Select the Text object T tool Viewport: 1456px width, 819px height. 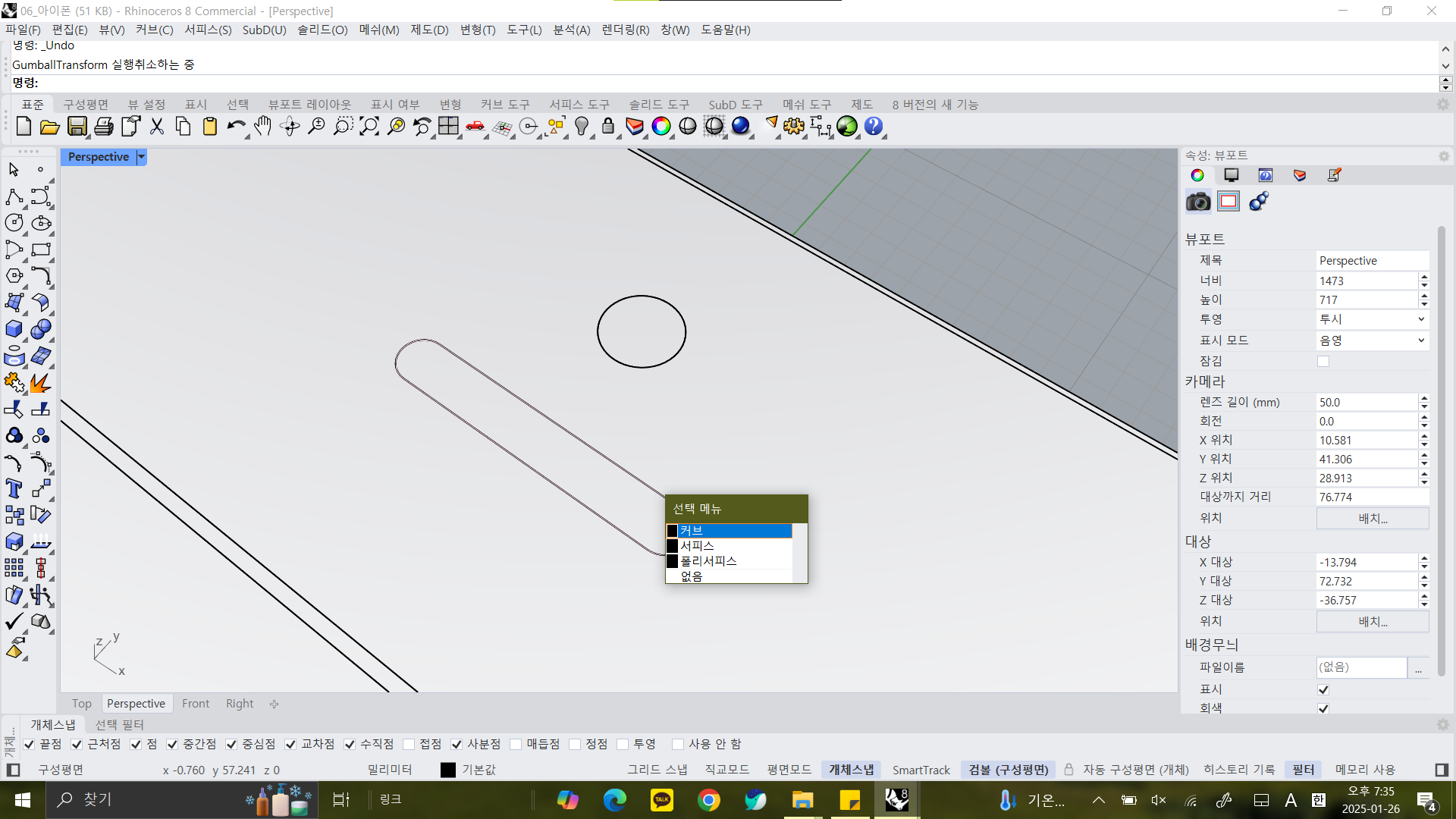tap(14, 488)
